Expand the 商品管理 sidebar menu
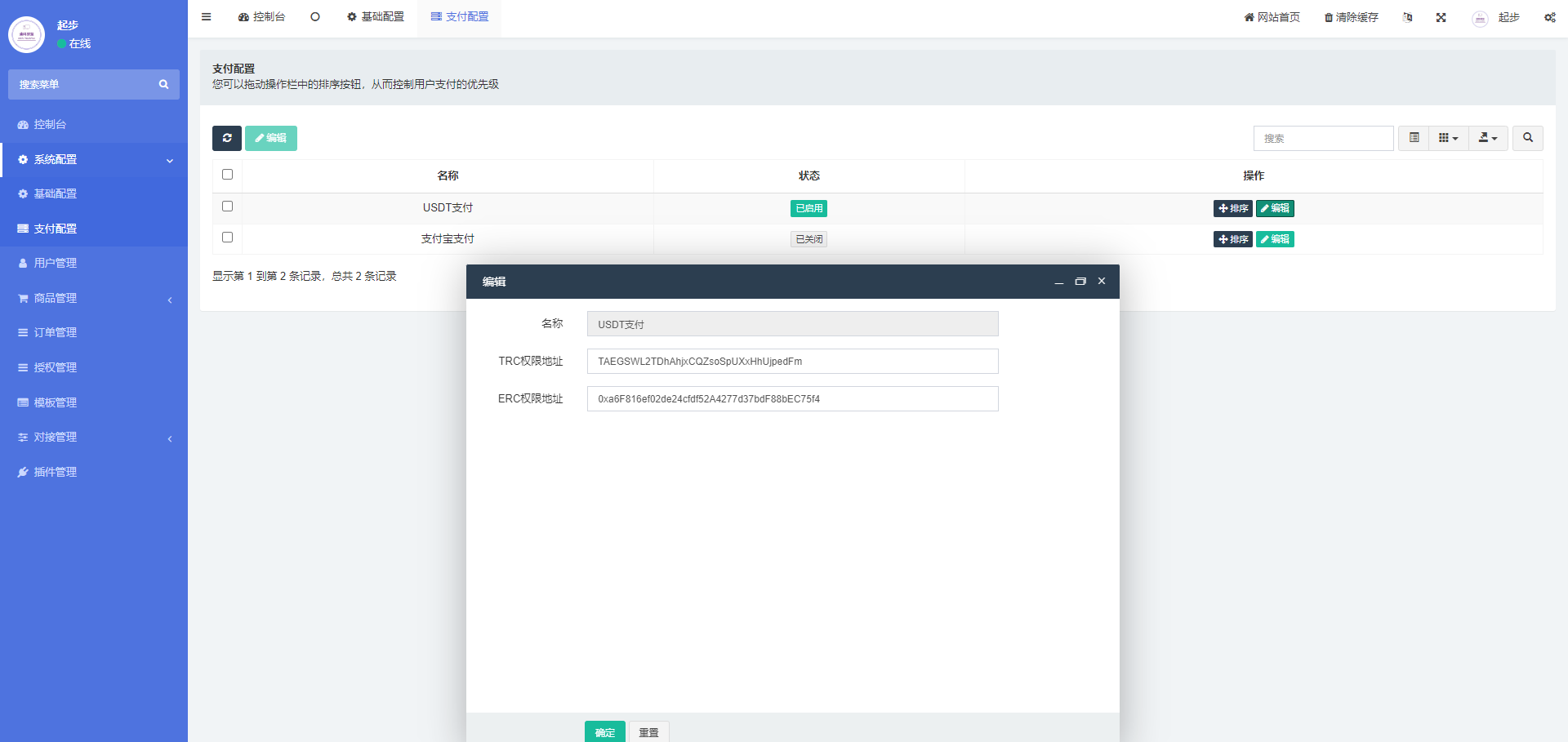Image resolution: width=1568 pixels, height=742 pixels. 94,299
